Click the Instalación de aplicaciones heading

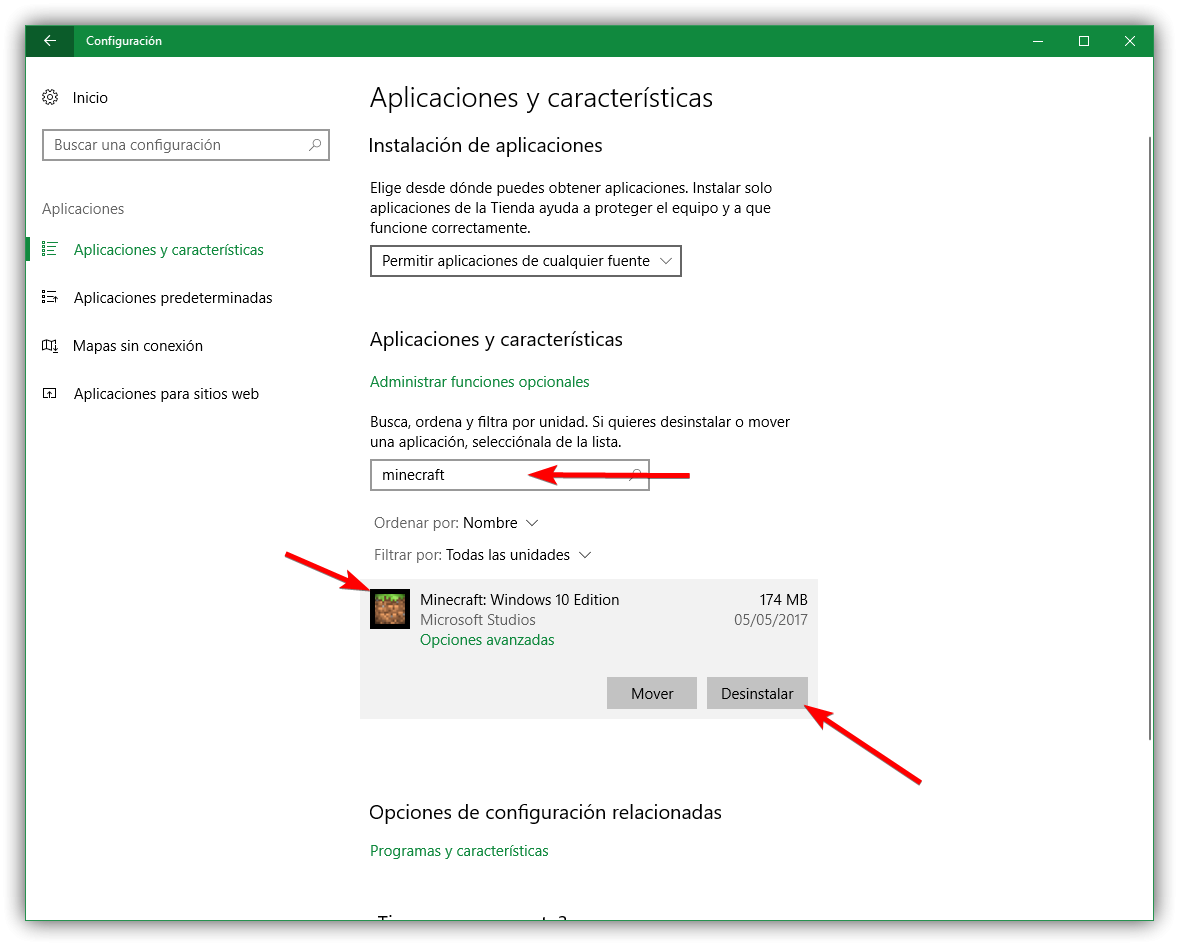click(486, 145)
